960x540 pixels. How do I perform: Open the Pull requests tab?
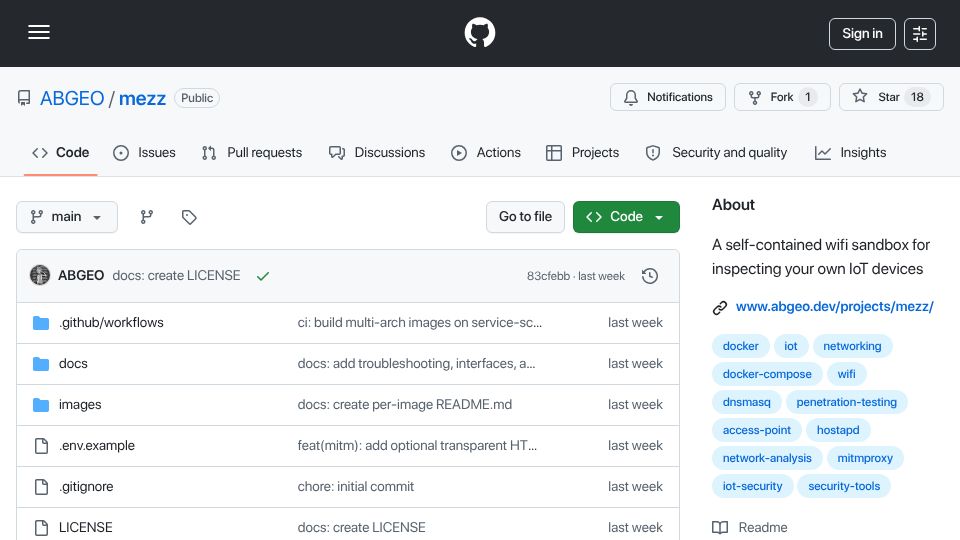[x=252, y=152]
